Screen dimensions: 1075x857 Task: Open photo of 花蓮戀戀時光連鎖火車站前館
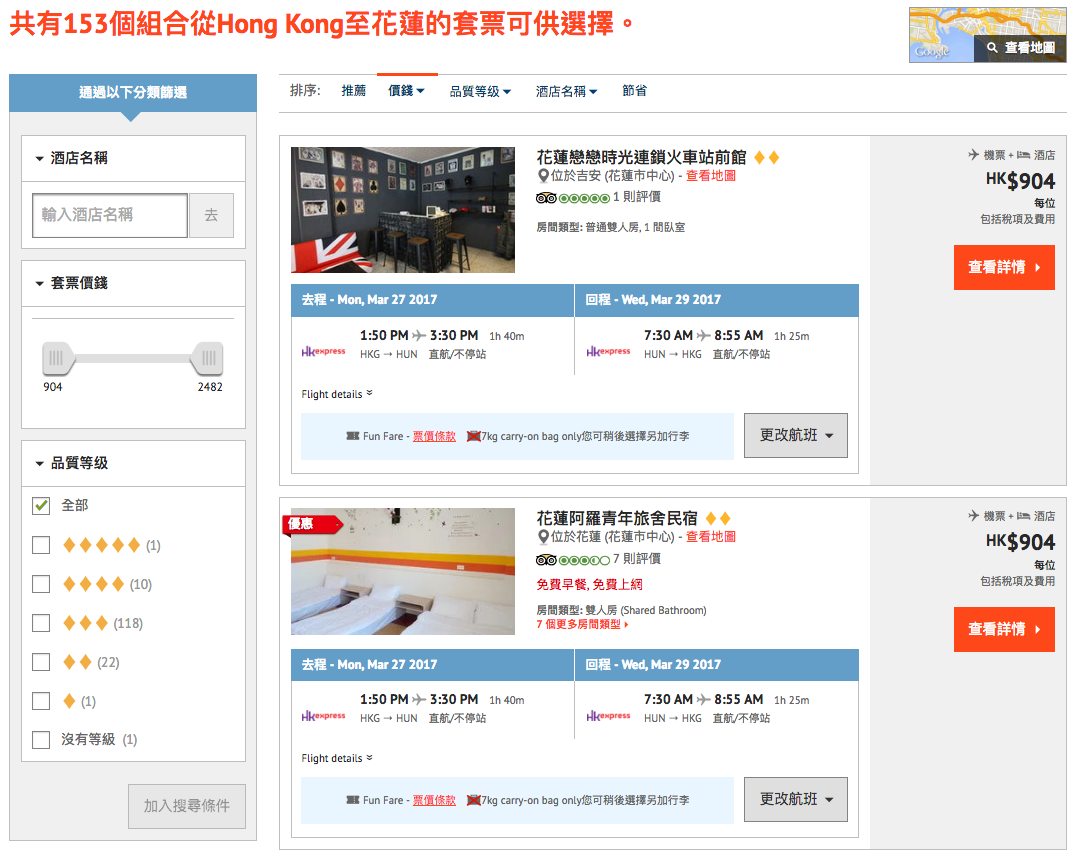[403, 210]
